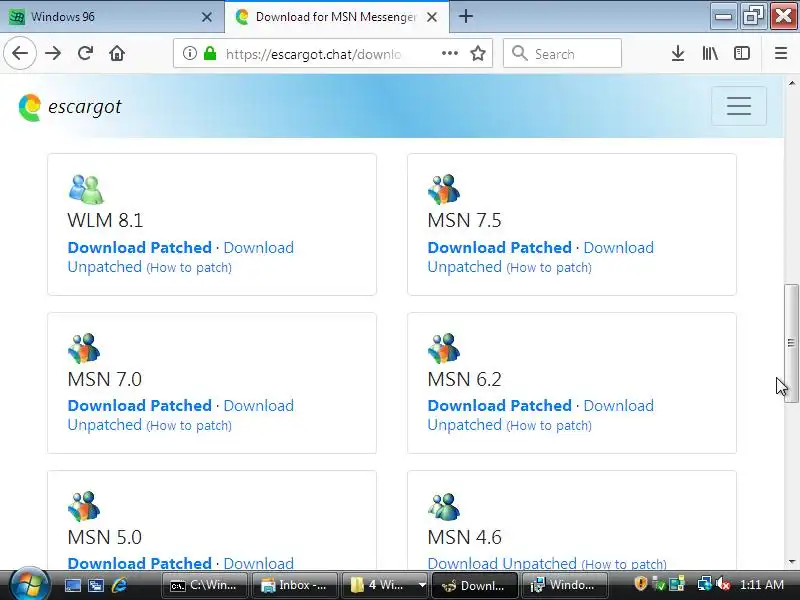
Task: Toggle the sidebar view icon
Action: pos(741,53)
